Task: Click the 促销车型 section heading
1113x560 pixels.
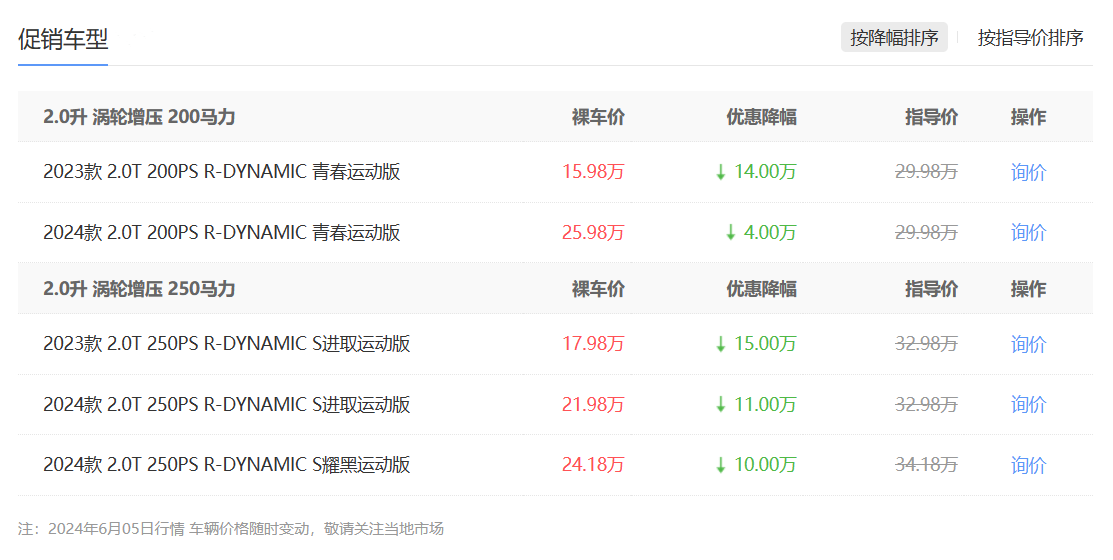Action: point(63,40)
